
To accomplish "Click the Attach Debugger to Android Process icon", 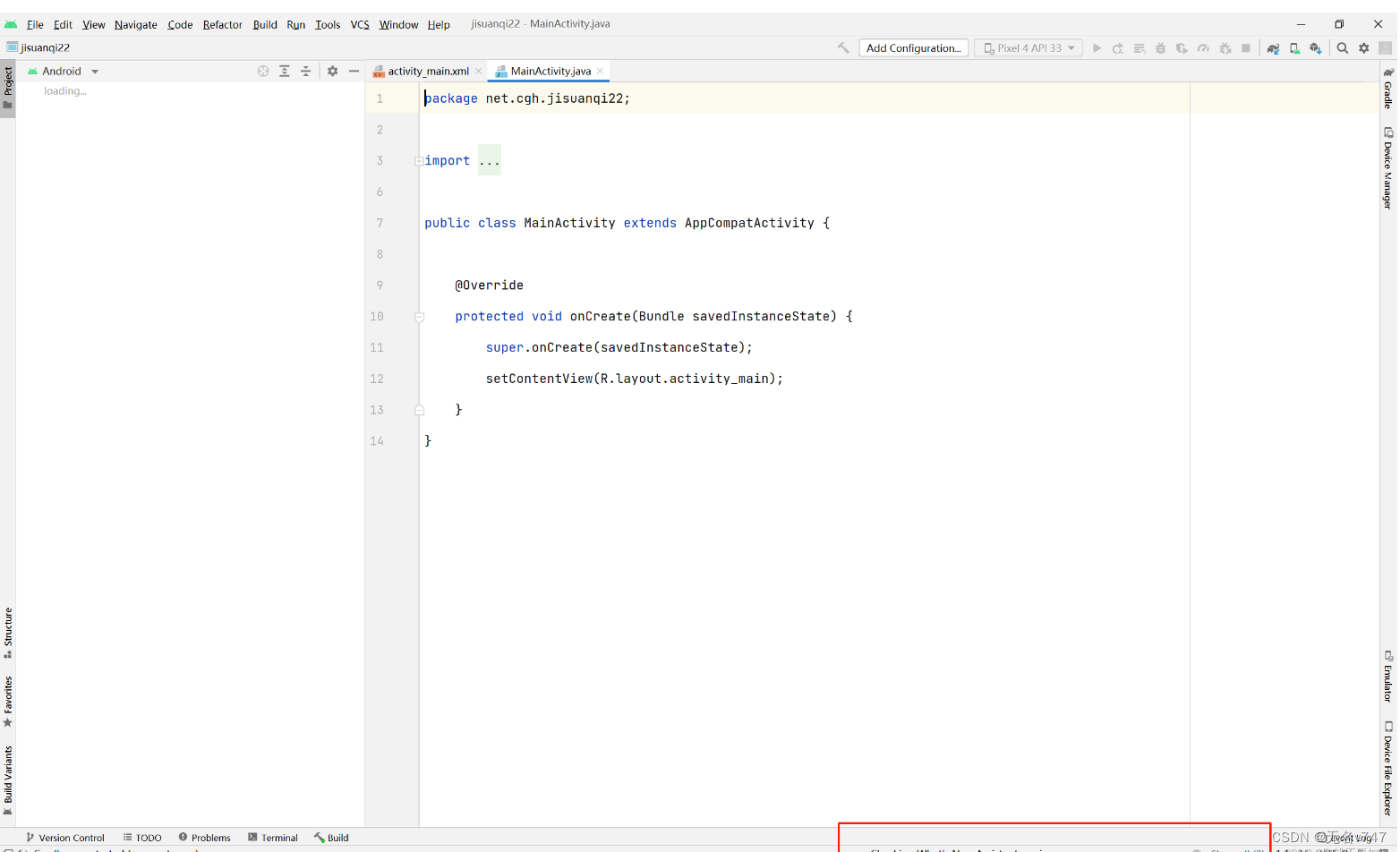I will pyautogui.click(x=1225, y=48).
